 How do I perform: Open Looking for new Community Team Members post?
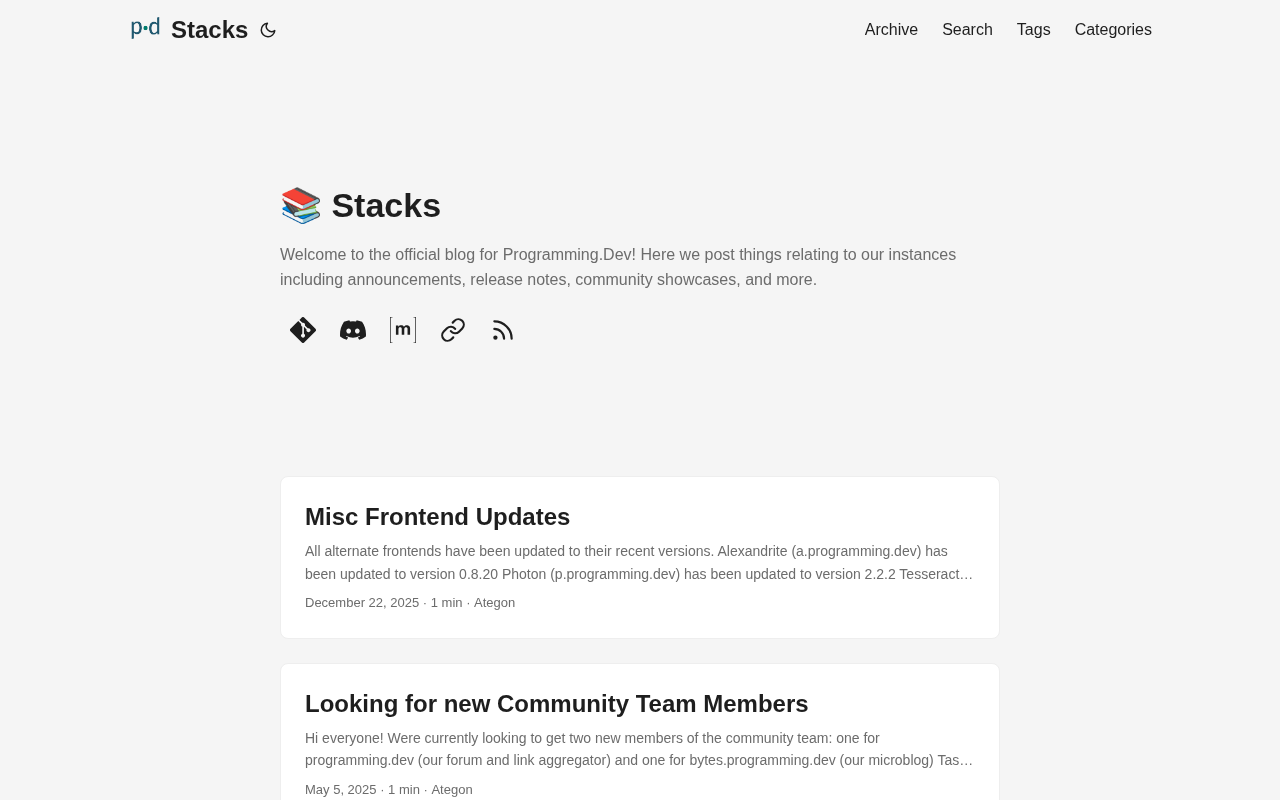click(556, 704)
